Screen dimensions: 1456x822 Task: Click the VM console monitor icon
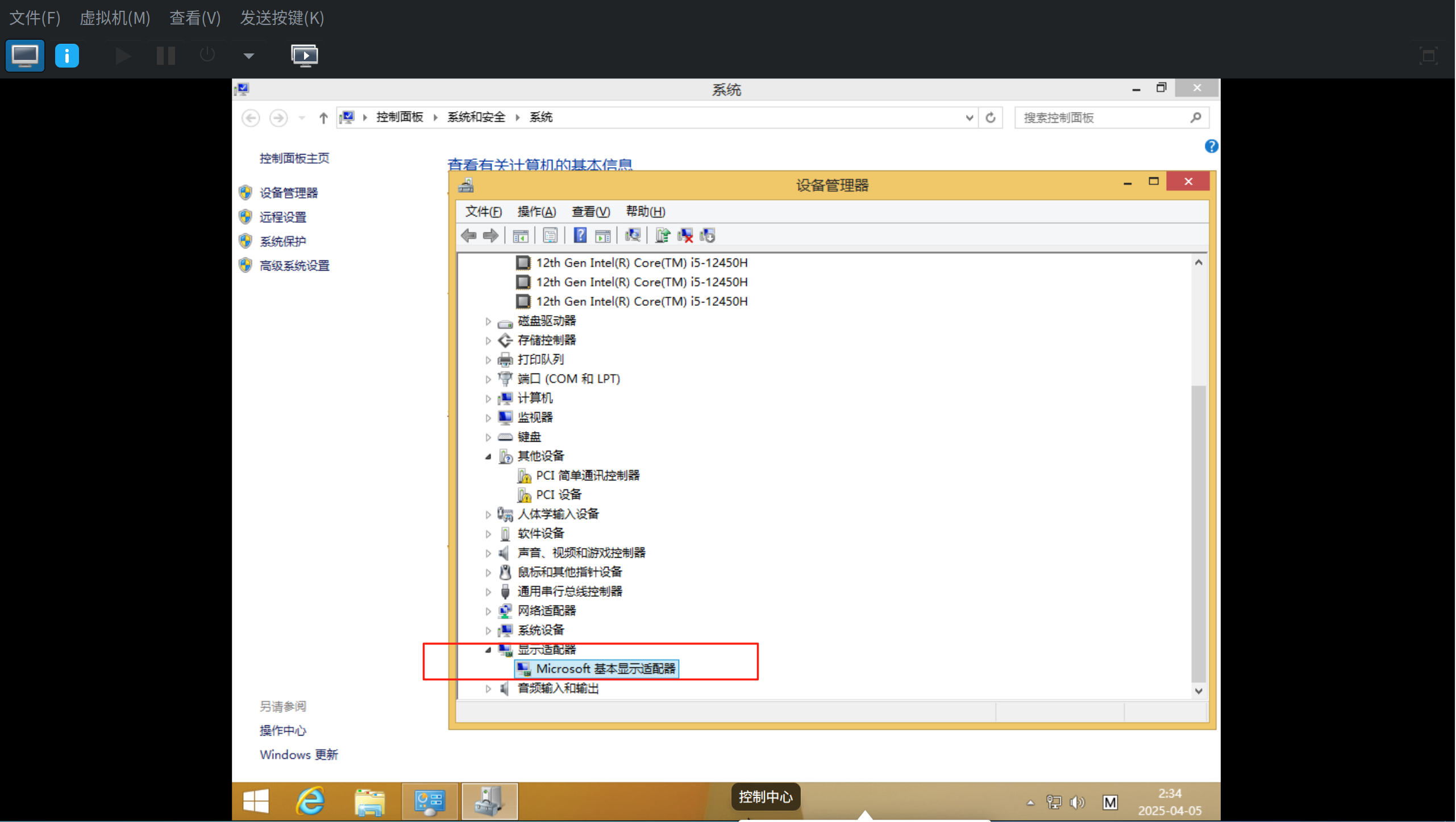[x=25, y=56]
